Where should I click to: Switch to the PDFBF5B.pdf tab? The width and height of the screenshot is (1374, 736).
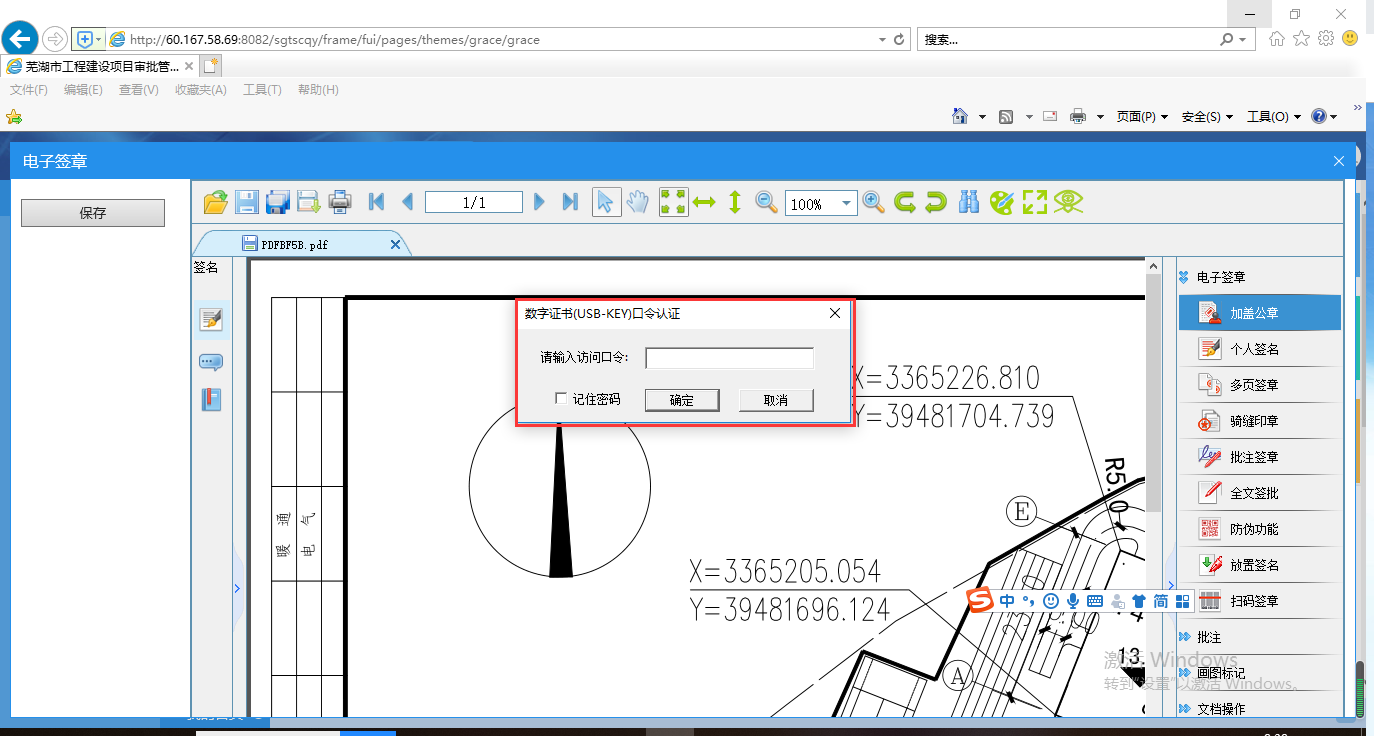pyautogui.click(x=295, y=244)
